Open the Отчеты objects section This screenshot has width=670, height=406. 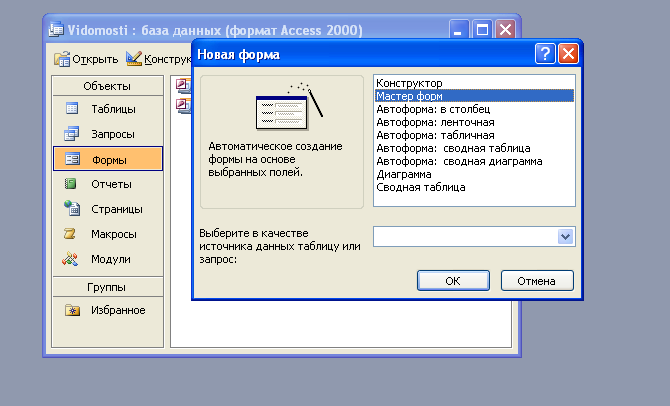108,184
